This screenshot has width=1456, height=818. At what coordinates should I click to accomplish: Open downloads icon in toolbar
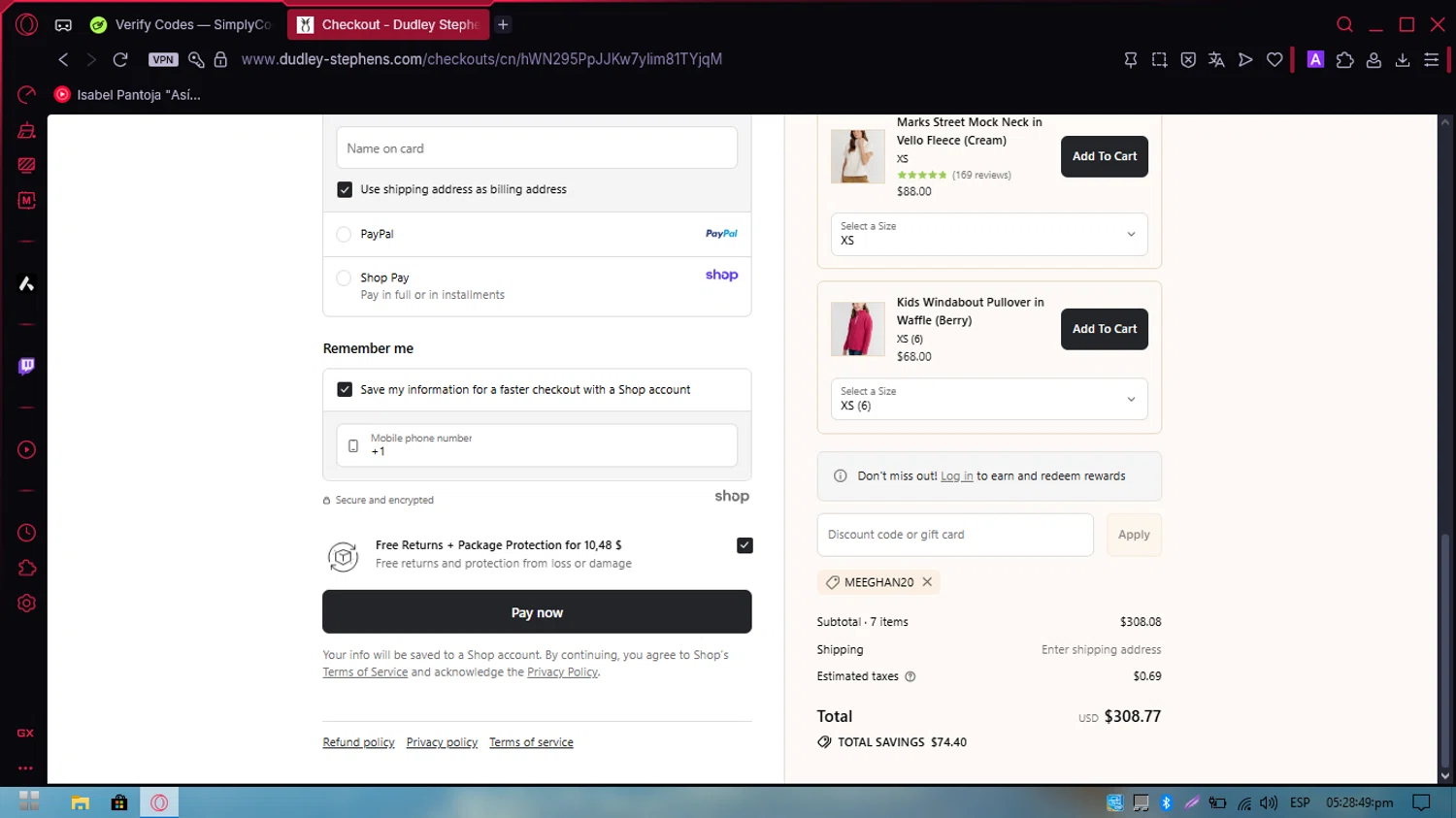click(1403, 60)
